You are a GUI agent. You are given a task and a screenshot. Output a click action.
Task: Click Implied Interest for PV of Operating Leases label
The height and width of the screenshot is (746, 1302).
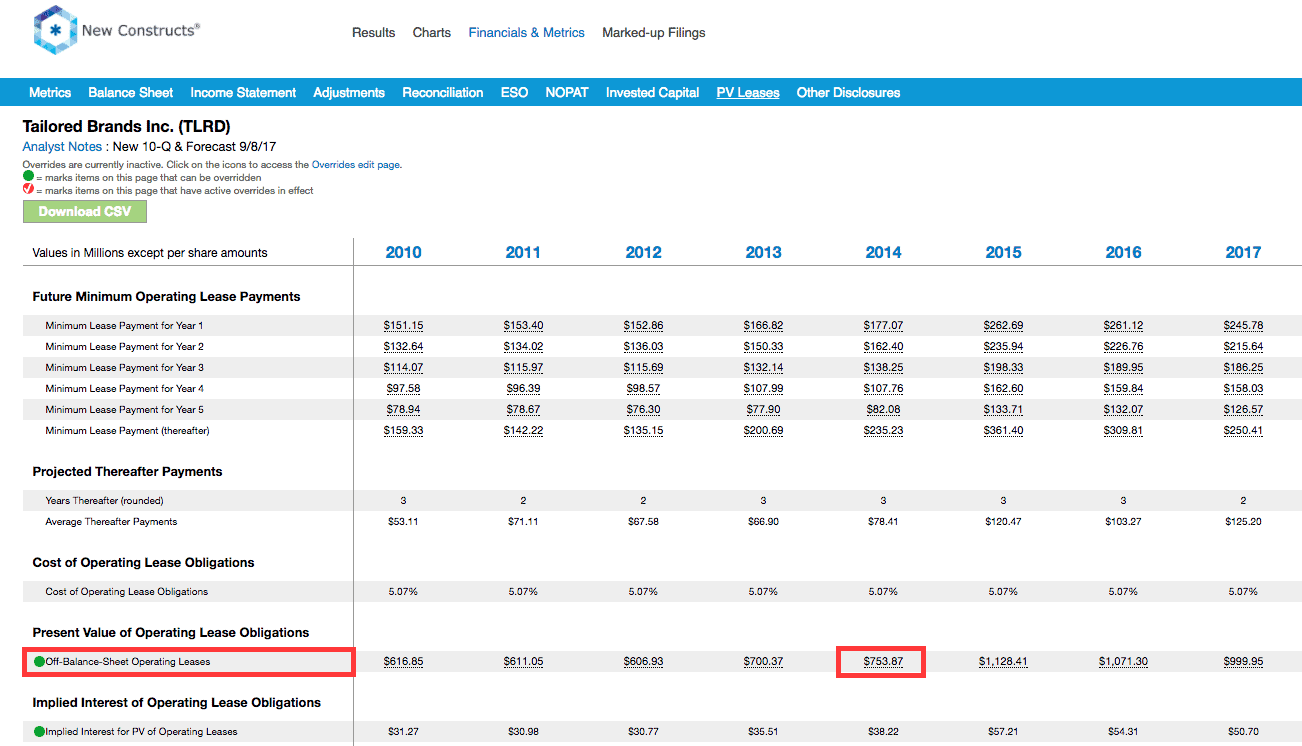coord(142,732)
